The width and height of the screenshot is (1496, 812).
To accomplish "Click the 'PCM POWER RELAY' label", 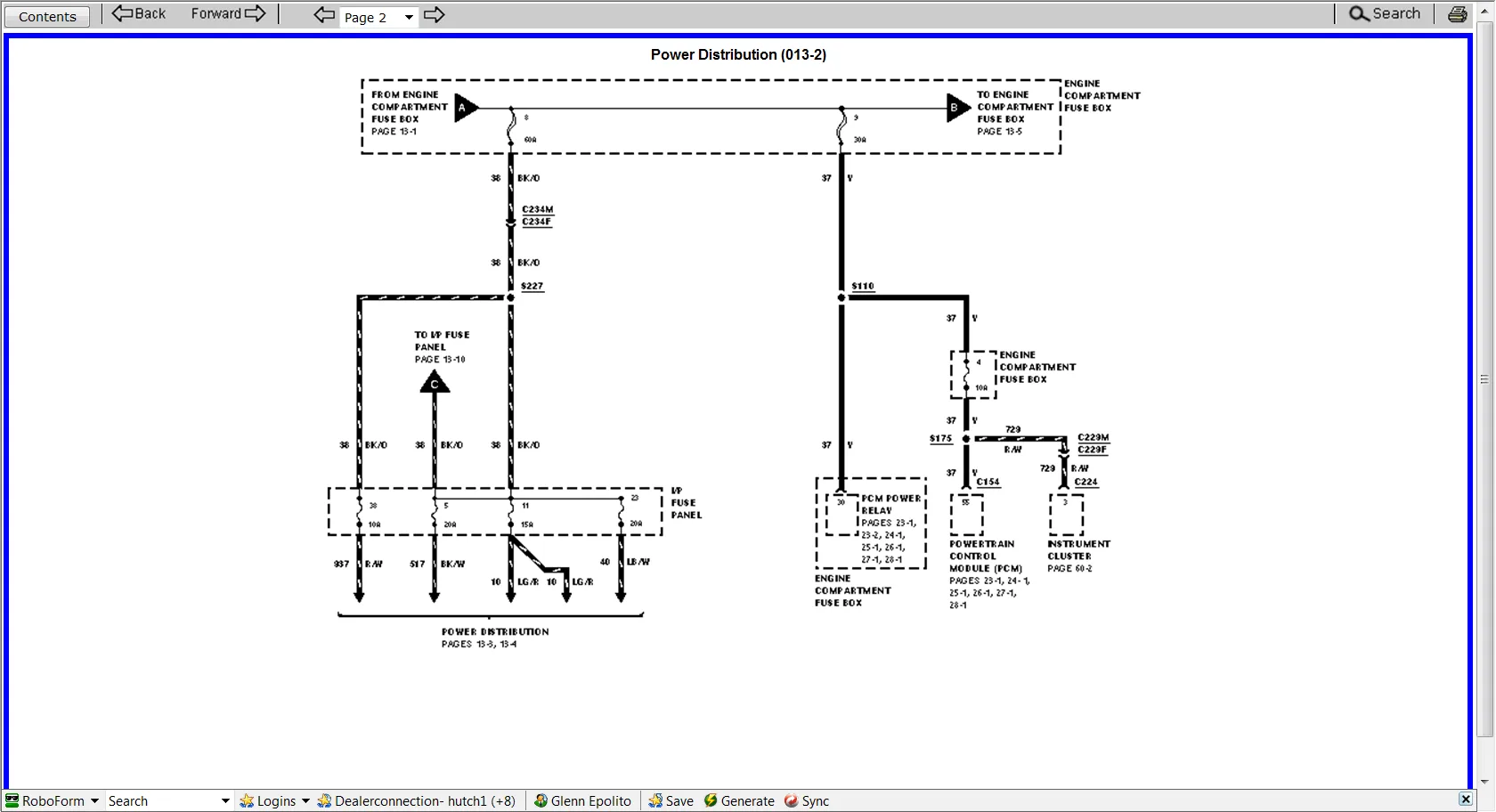I will tap(890, 504).
